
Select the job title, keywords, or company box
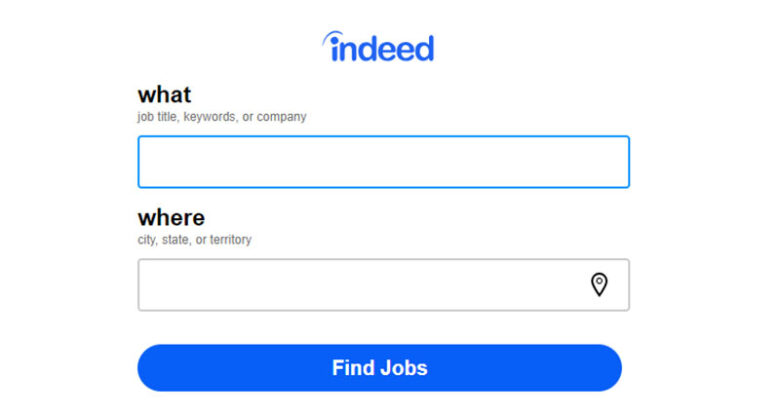coord(383,162)
